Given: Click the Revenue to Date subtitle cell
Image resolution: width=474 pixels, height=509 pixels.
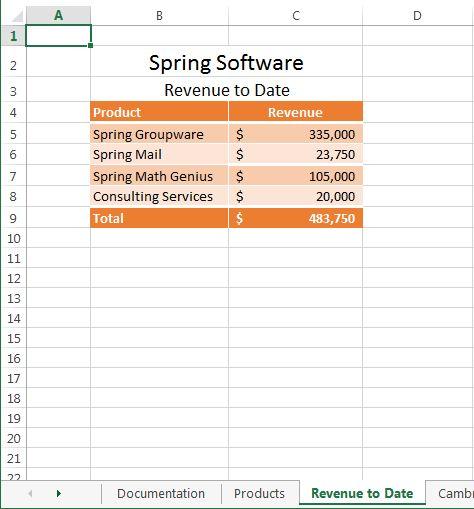Looking at the screenshot, I should (x=226, y=90).
